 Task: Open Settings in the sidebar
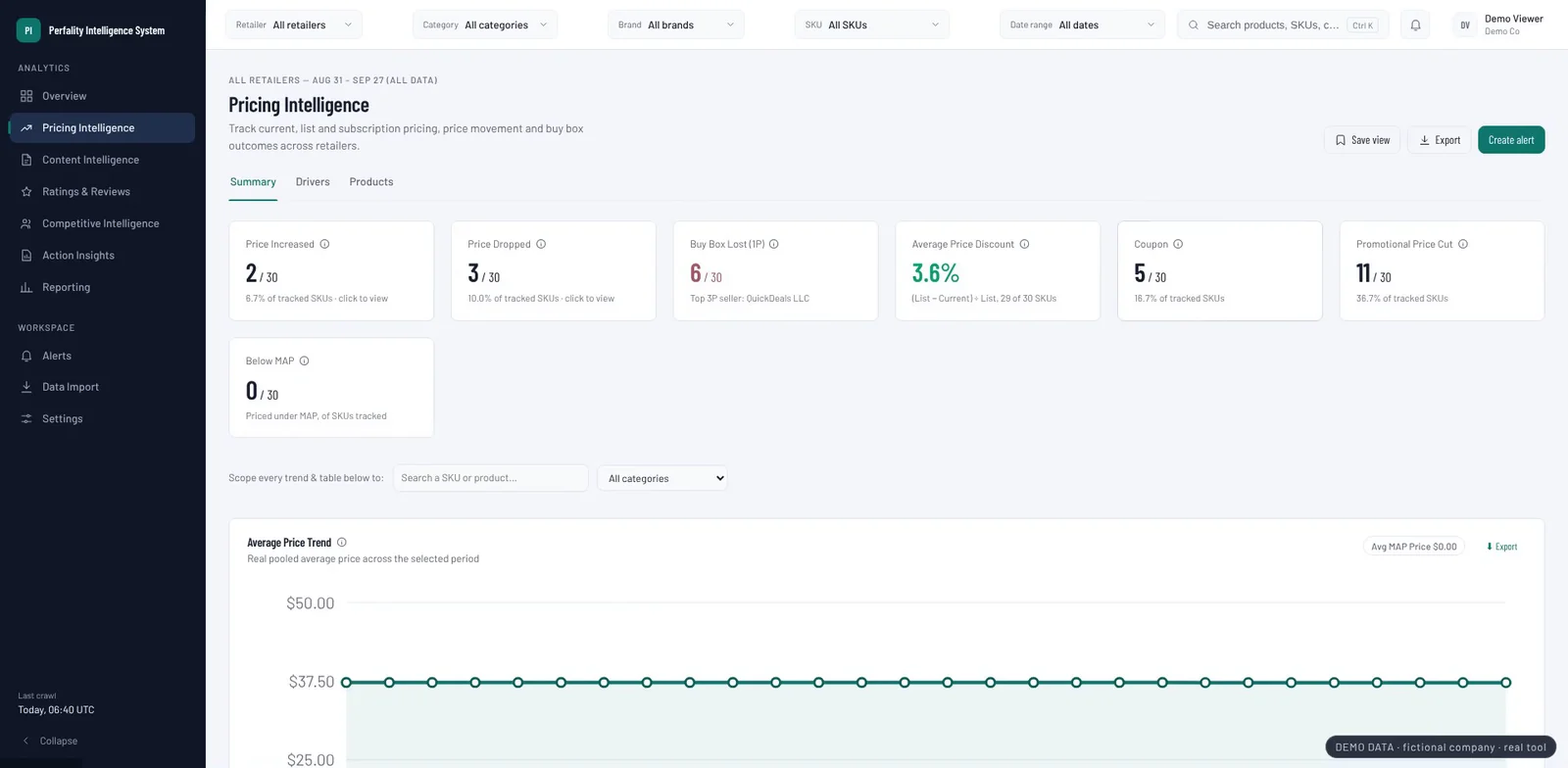click(x=102, y=418)
